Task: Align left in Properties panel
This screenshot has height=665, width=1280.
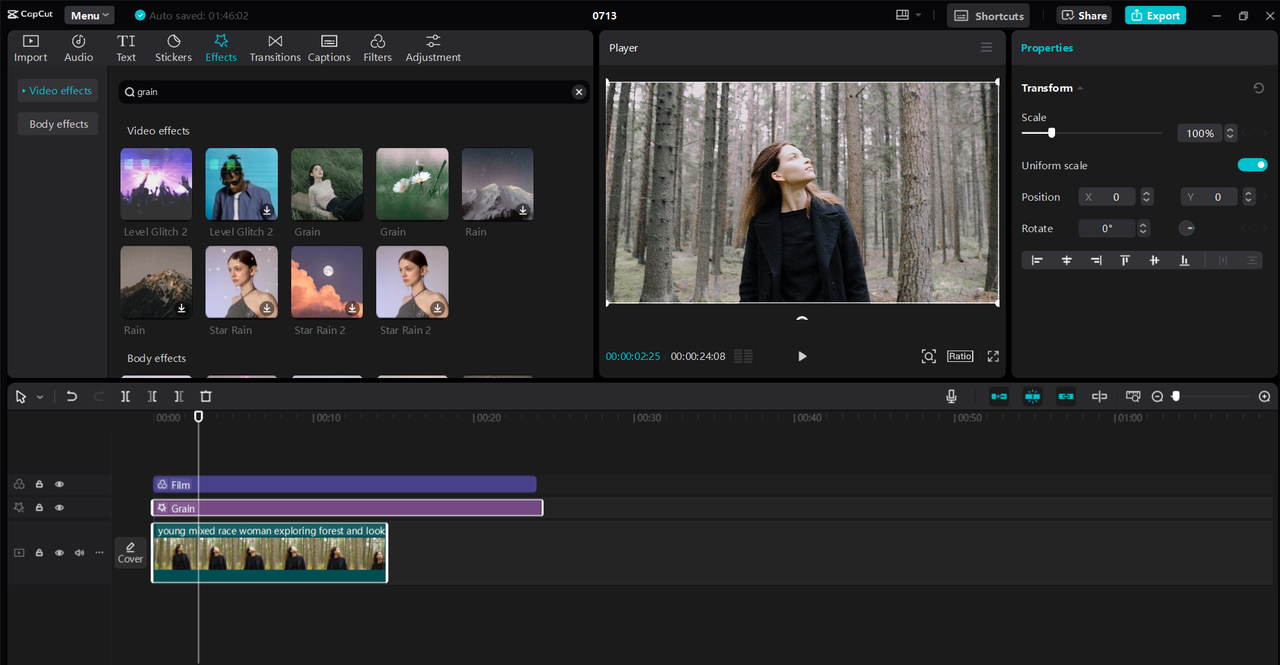Action: [1037, 260]
